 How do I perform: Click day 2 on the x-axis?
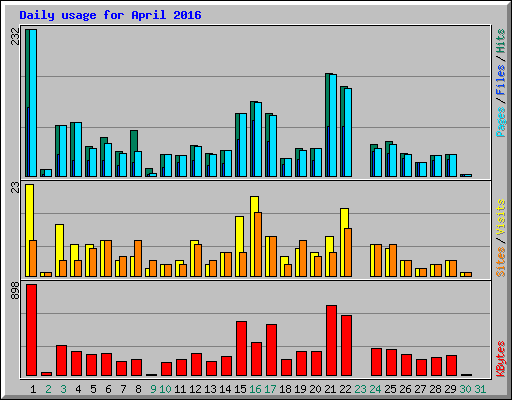click(x=48, y=389)
